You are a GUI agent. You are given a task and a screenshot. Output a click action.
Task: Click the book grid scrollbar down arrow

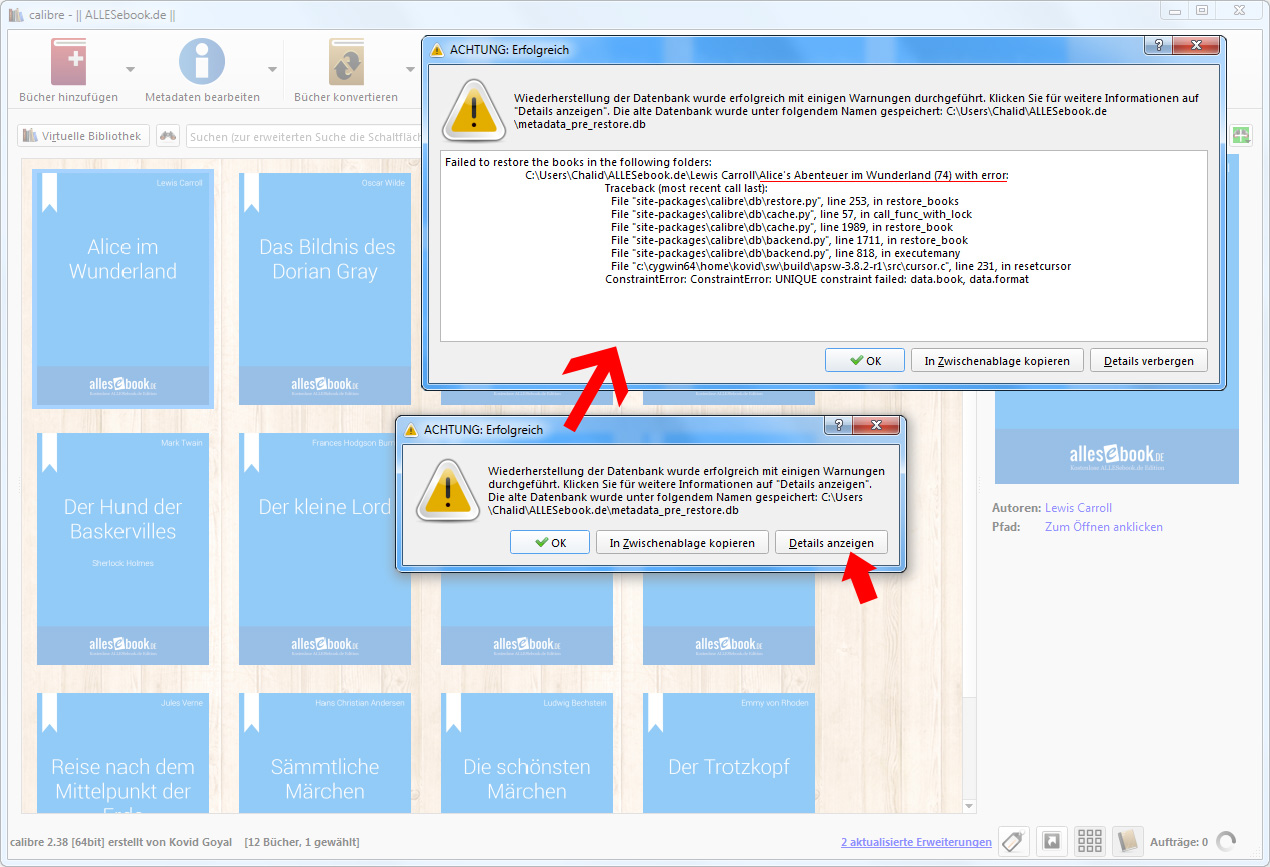click(968, 806)
